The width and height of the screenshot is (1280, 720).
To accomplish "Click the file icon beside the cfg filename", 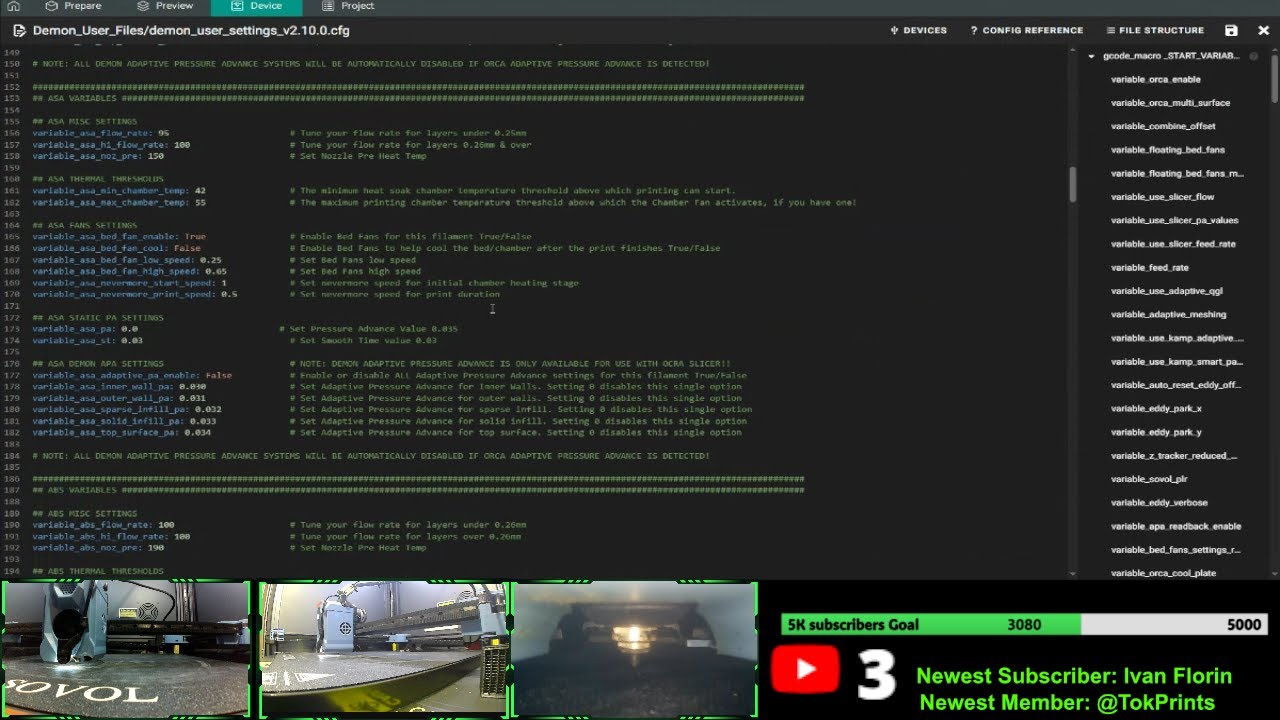I will point(18,31).
